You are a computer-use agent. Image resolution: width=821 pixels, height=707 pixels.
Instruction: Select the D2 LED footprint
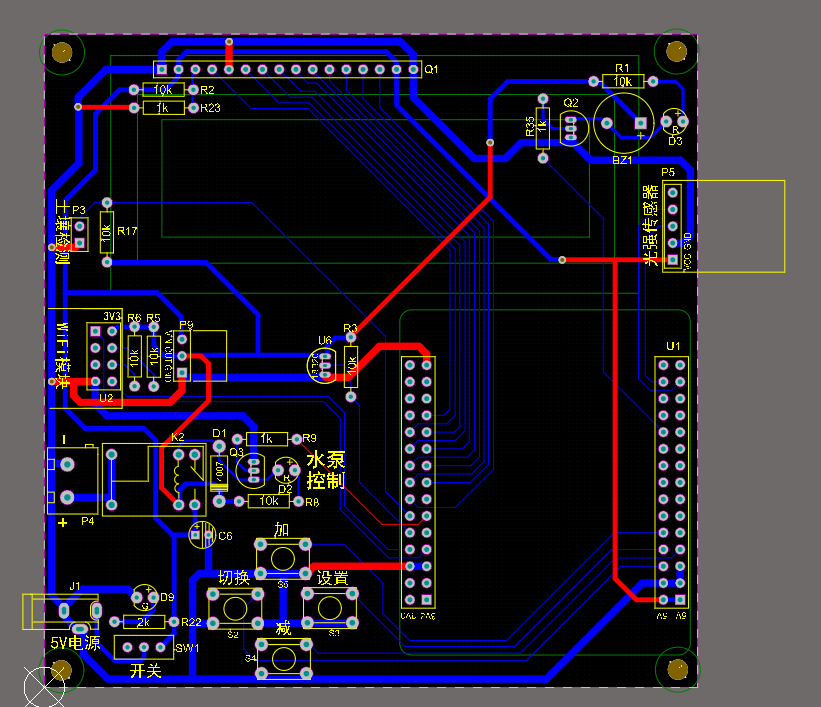287,469
